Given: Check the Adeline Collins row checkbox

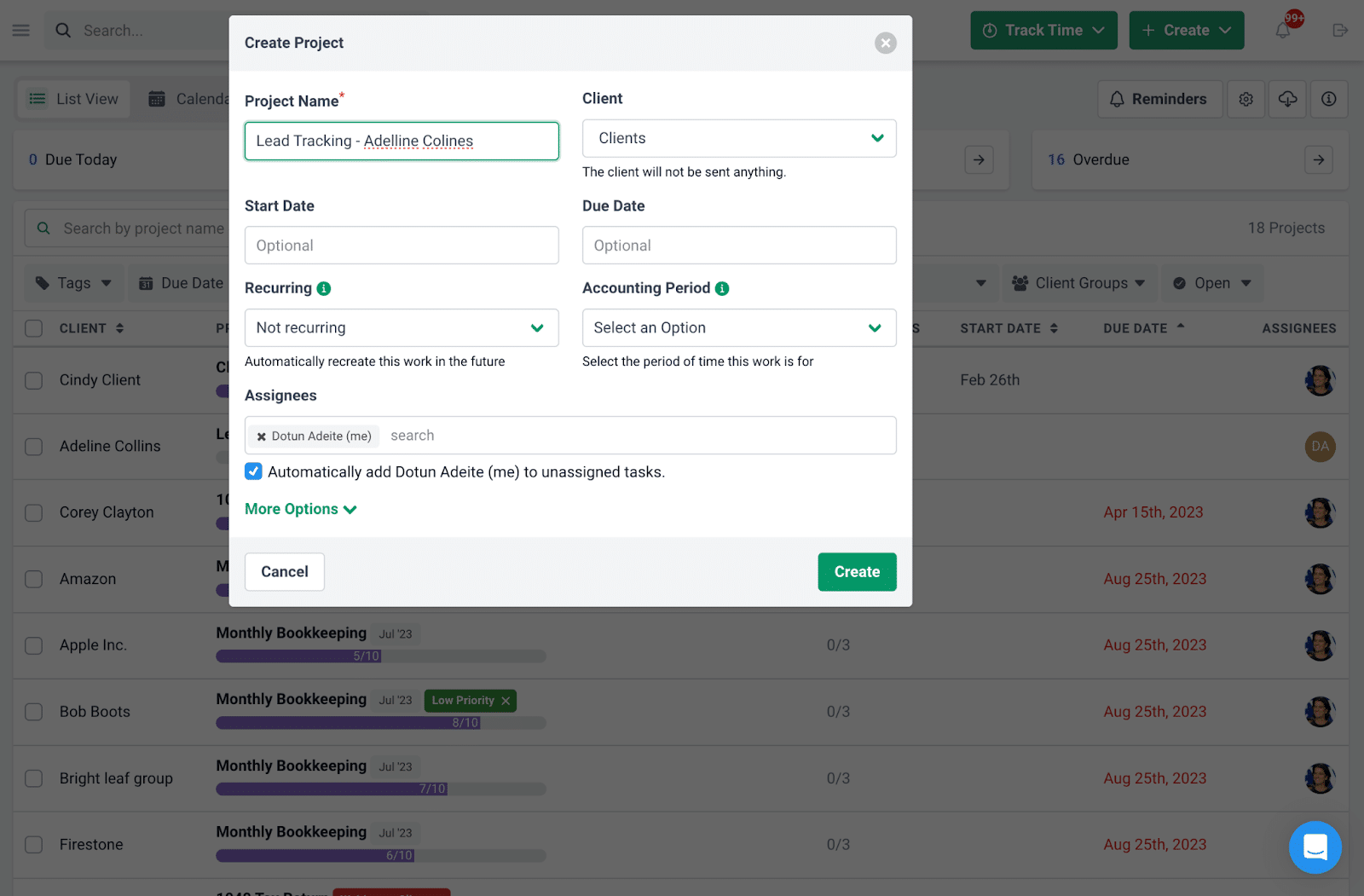Looking at the screenshot, I should pyautogui.click(x=34, y=447).
